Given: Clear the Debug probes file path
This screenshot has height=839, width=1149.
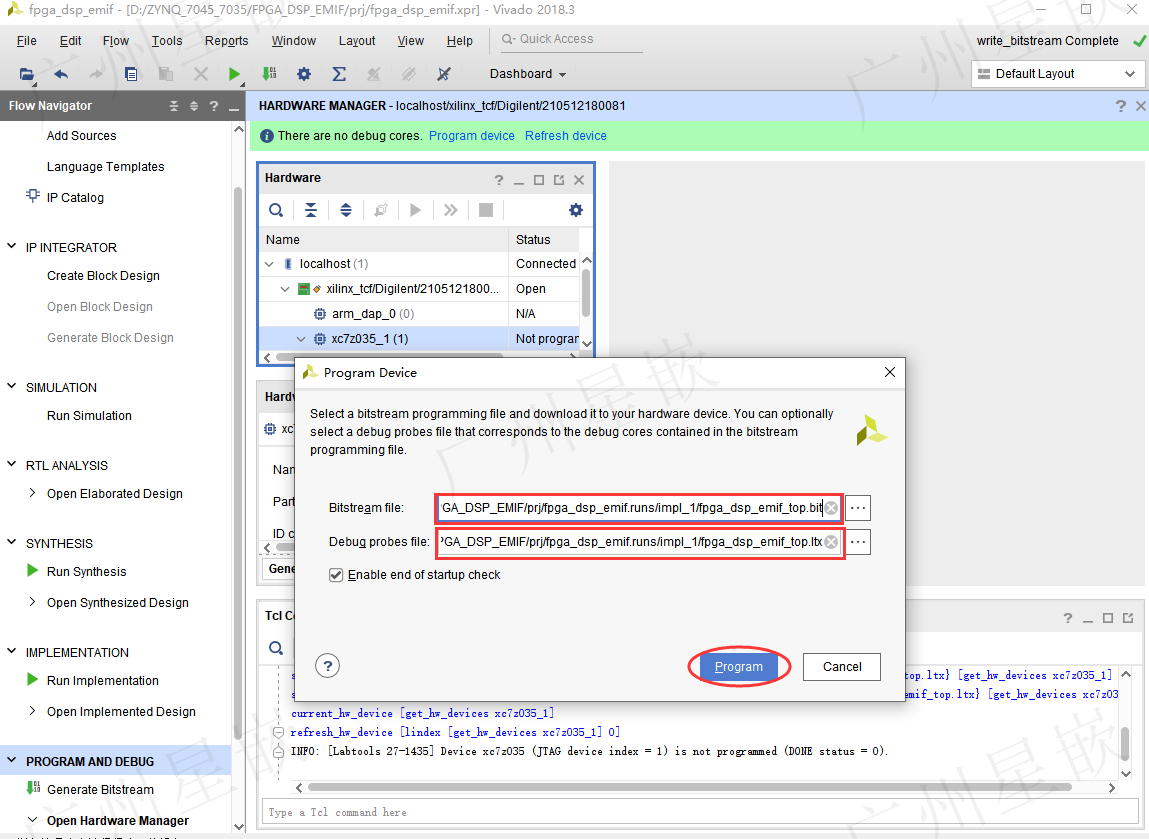Looking at the screenshot, I should click(x=831, y=542).
